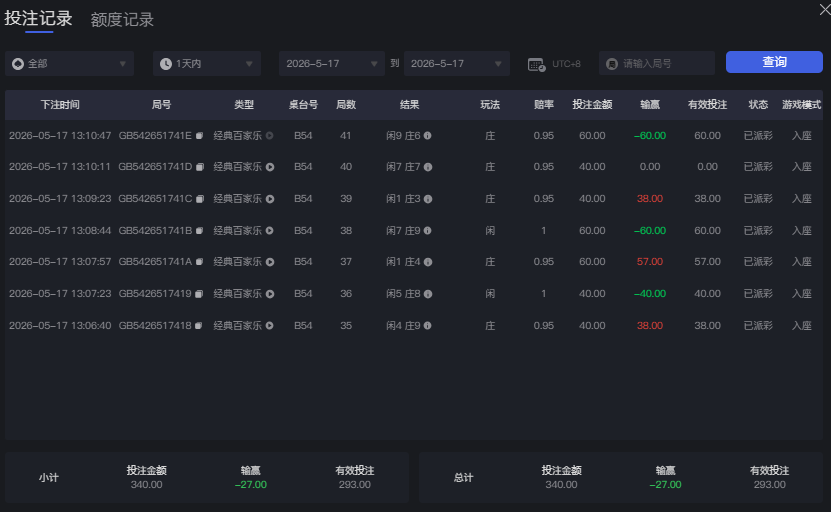Focus the 请输入局号 round number field
831x512 pixels.
pos(657,64)
